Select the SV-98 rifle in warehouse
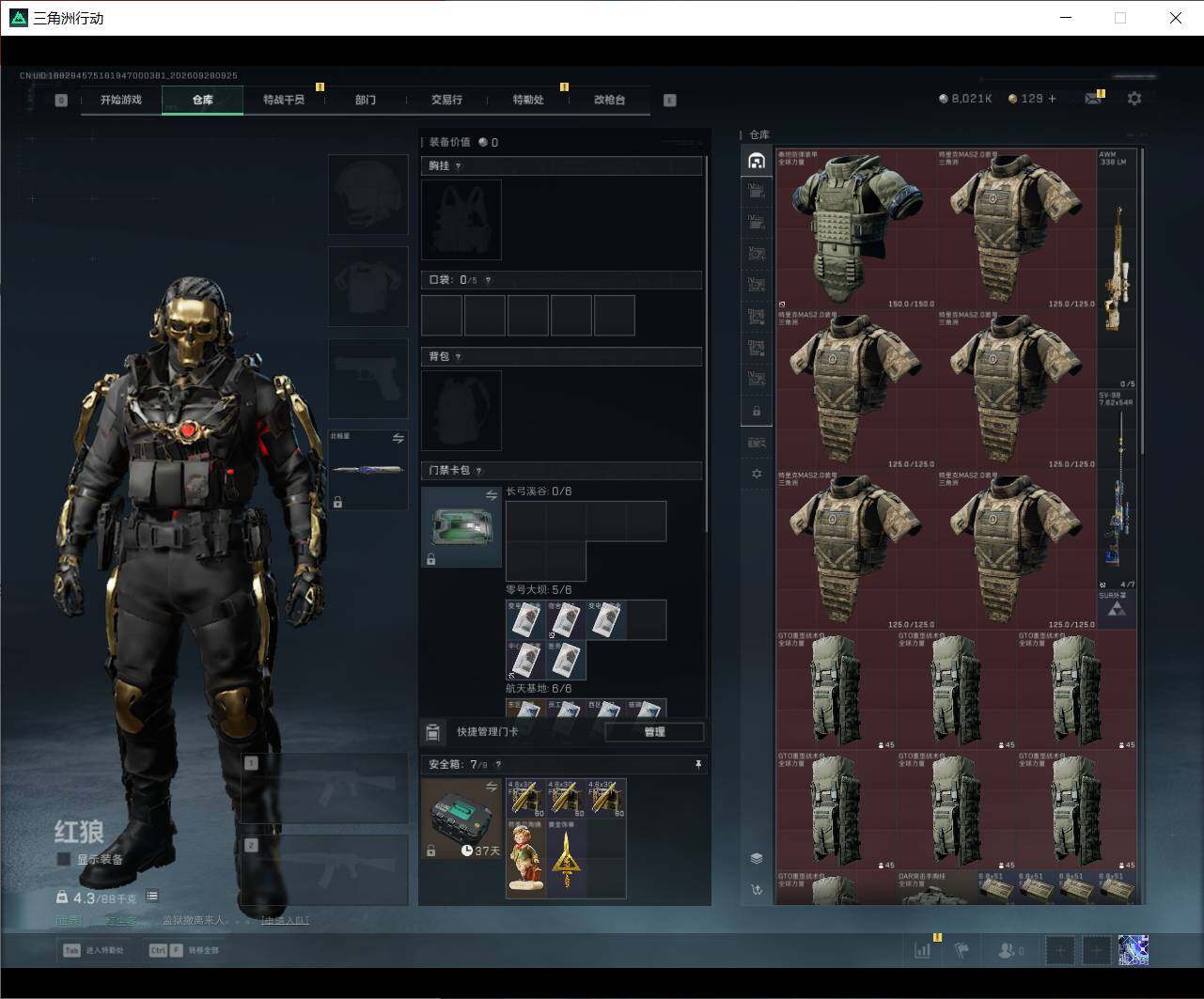Image resolution: width=1204 pixels, height=999 pixels. coord(1117,490)
